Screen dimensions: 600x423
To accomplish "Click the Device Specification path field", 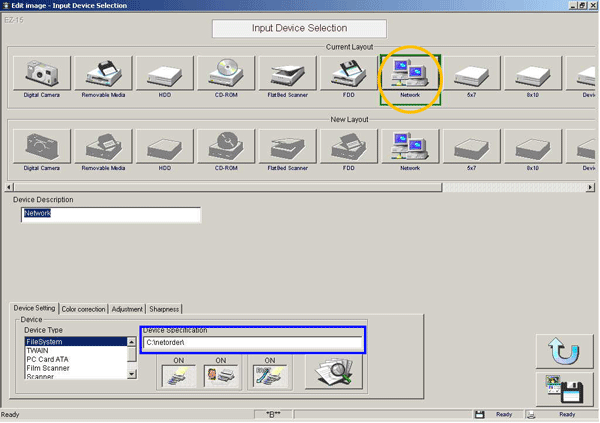I will pos(251,343).
